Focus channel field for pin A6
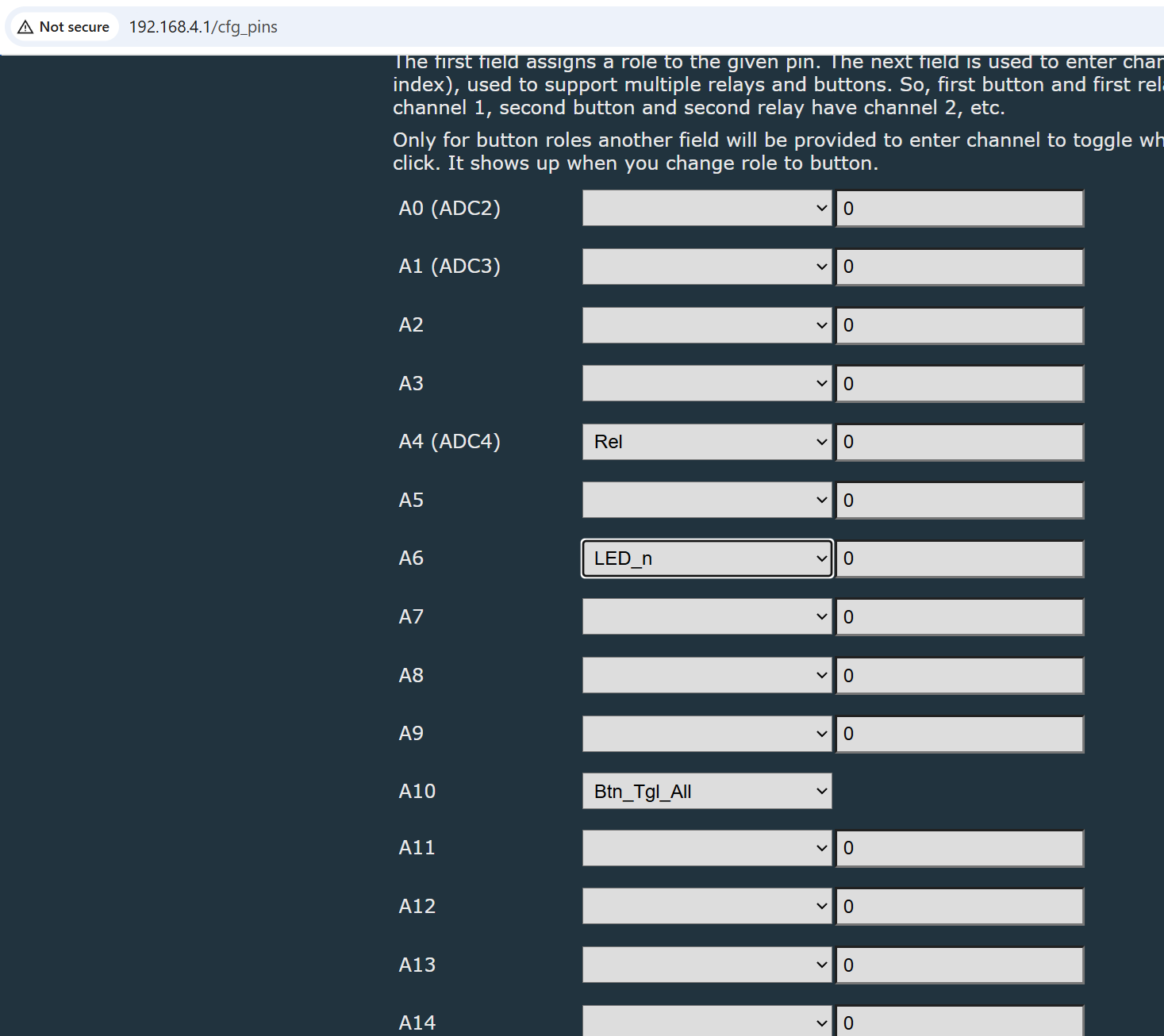Viewport: 1164px width, 1036px height. [960, 558]
